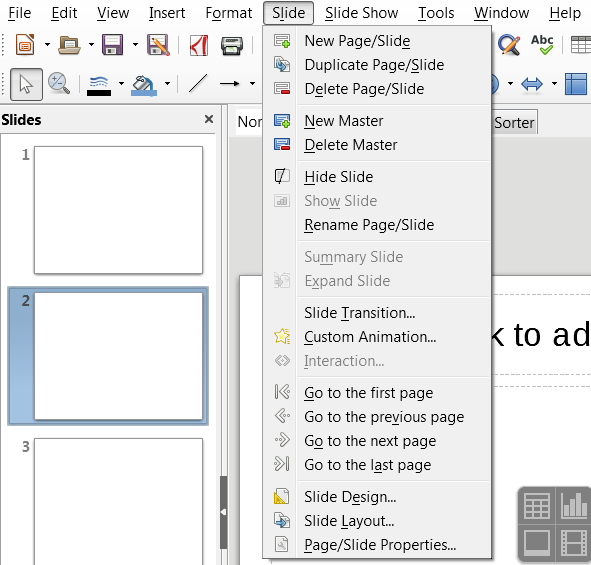Select the Line drawing tool
This screenshot has width=591, height=565.
point(198,83)
